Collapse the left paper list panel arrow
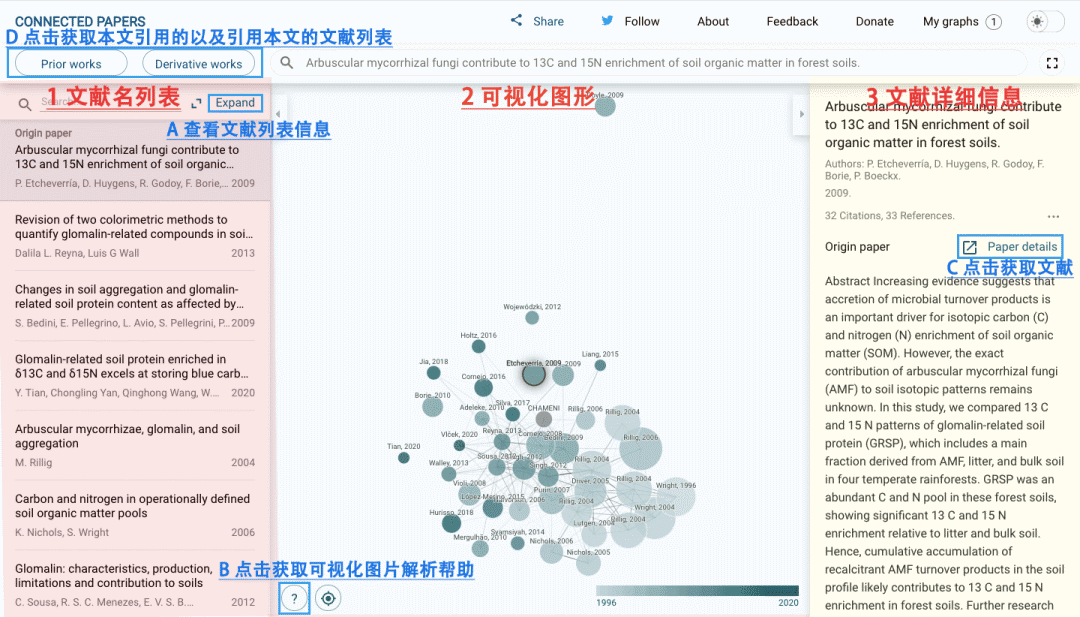The width and height of the screenshot is (1080, 617). pos(278,114)
